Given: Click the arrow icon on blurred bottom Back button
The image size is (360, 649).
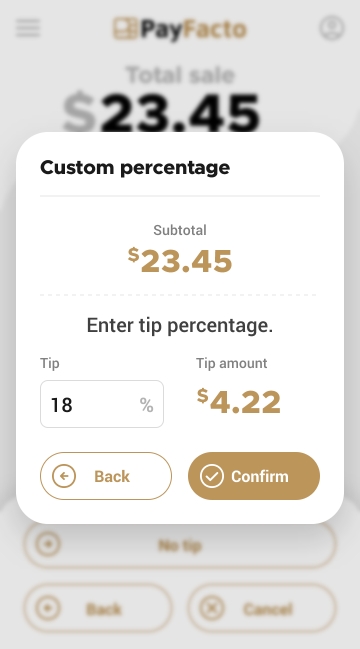Looking at the screenshot, I should coord(48,608).
